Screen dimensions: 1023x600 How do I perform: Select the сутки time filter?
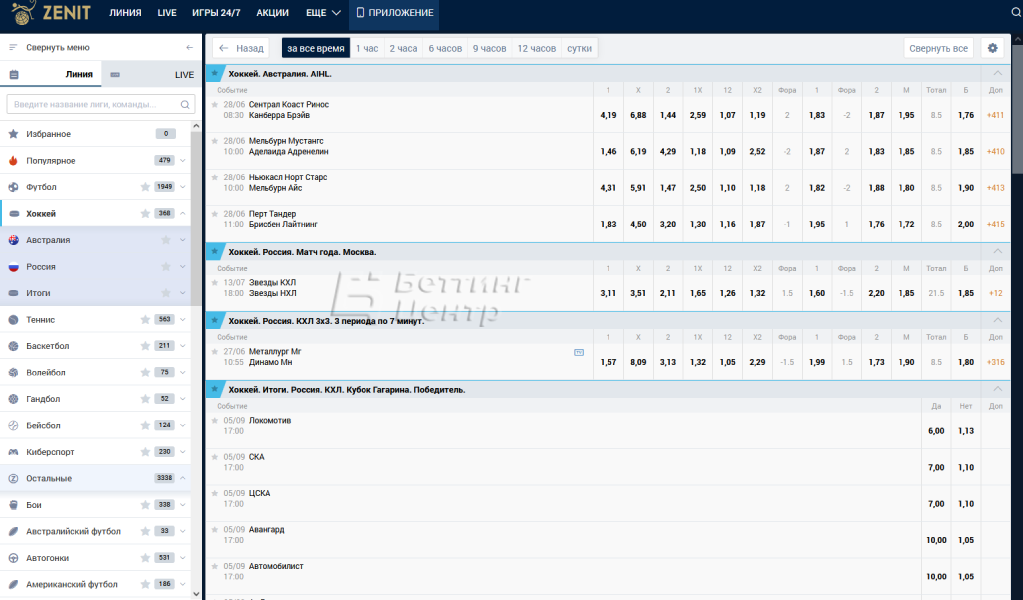[x=579, y=48]
